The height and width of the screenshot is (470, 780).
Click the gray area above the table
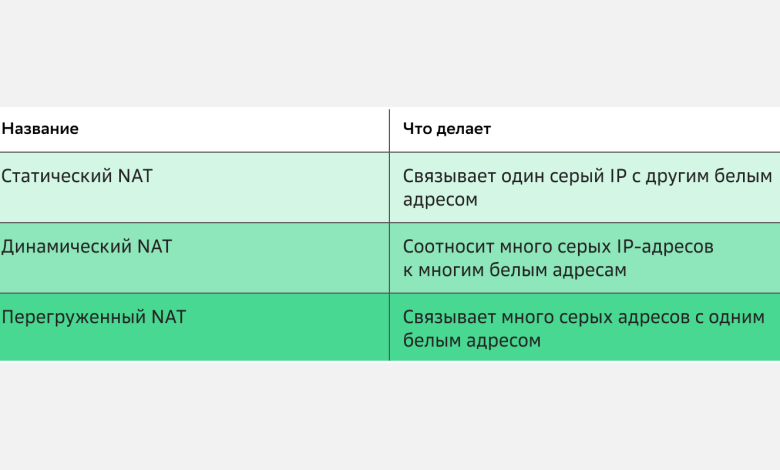click(390, 50)
